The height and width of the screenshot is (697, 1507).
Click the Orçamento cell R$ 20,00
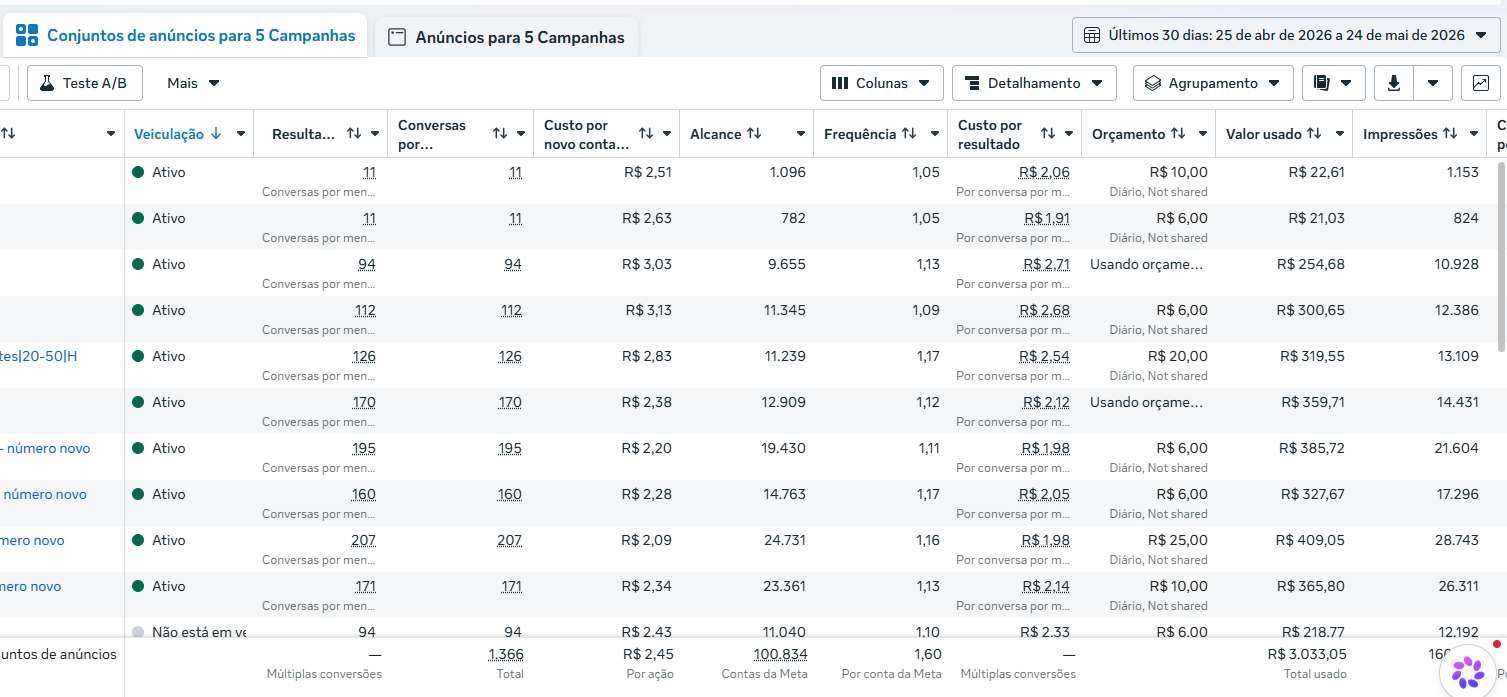click(1178, 356)
